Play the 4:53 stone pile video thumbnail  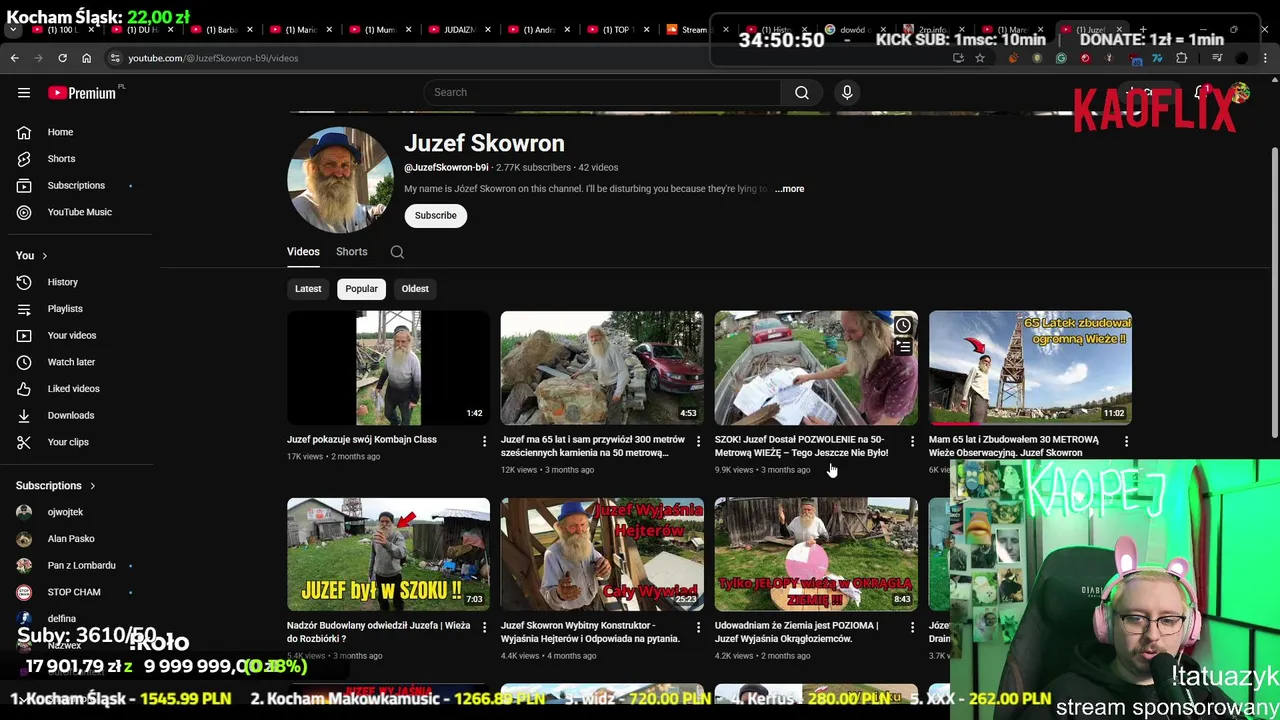coord(602,368)
